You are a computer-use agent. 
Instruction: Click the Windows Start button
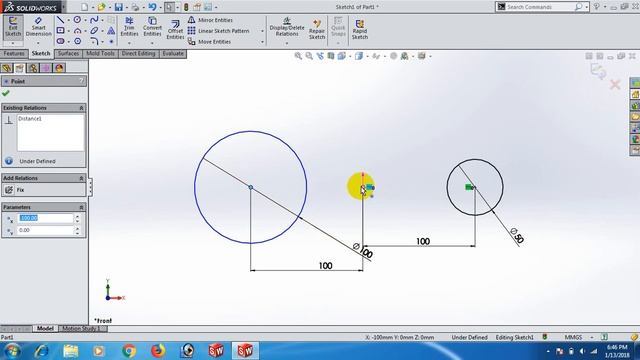tap(12, 351)
